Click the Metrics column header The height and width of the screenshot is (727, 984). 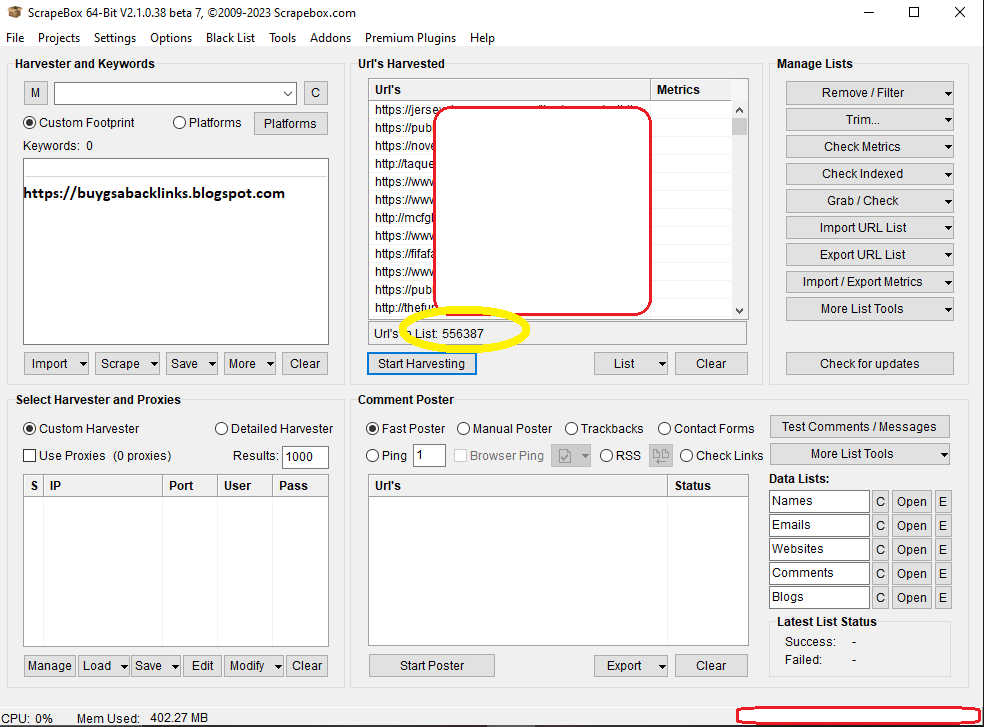point(690,90)
